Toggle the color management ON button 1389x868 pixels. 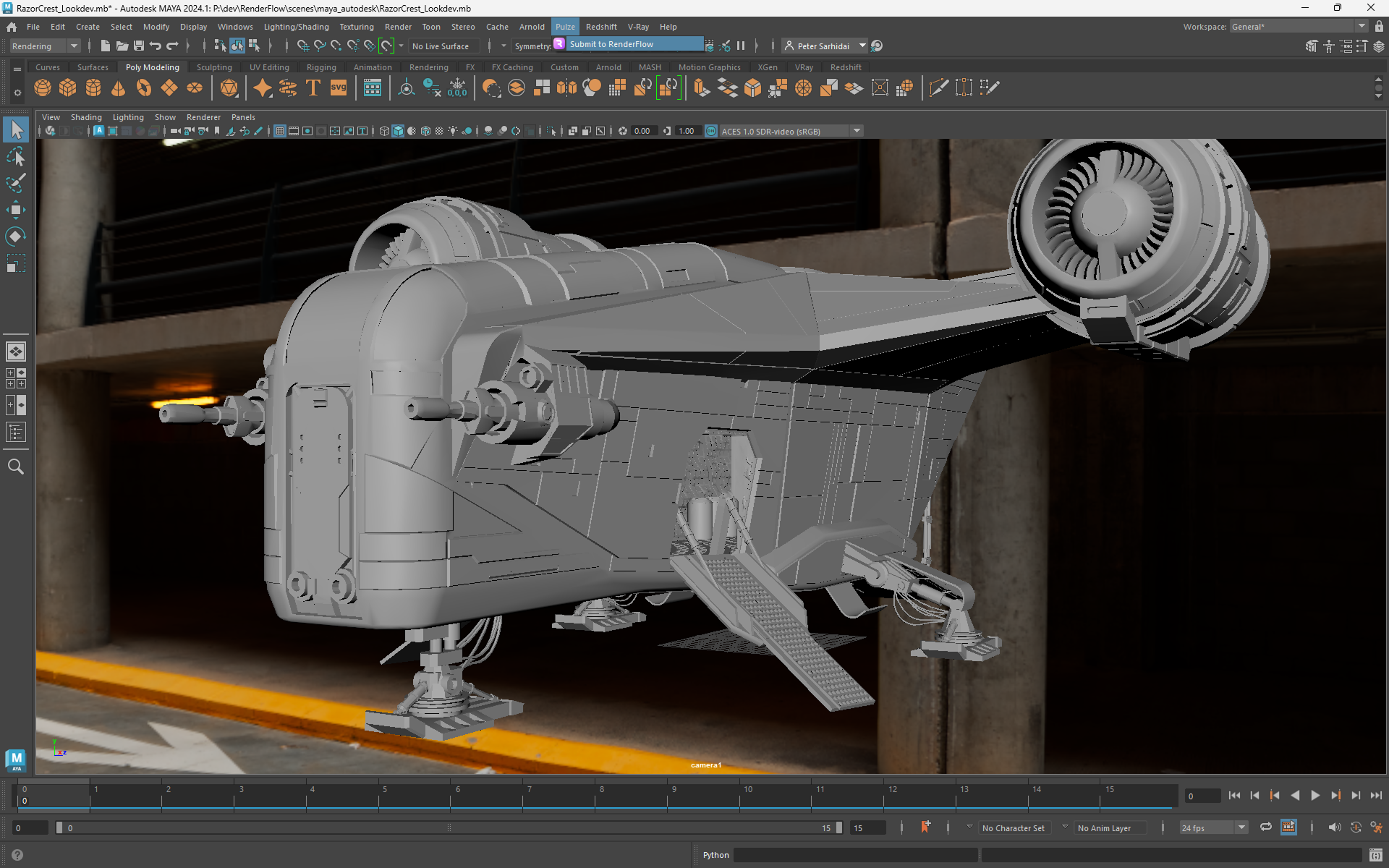point(711,131)
